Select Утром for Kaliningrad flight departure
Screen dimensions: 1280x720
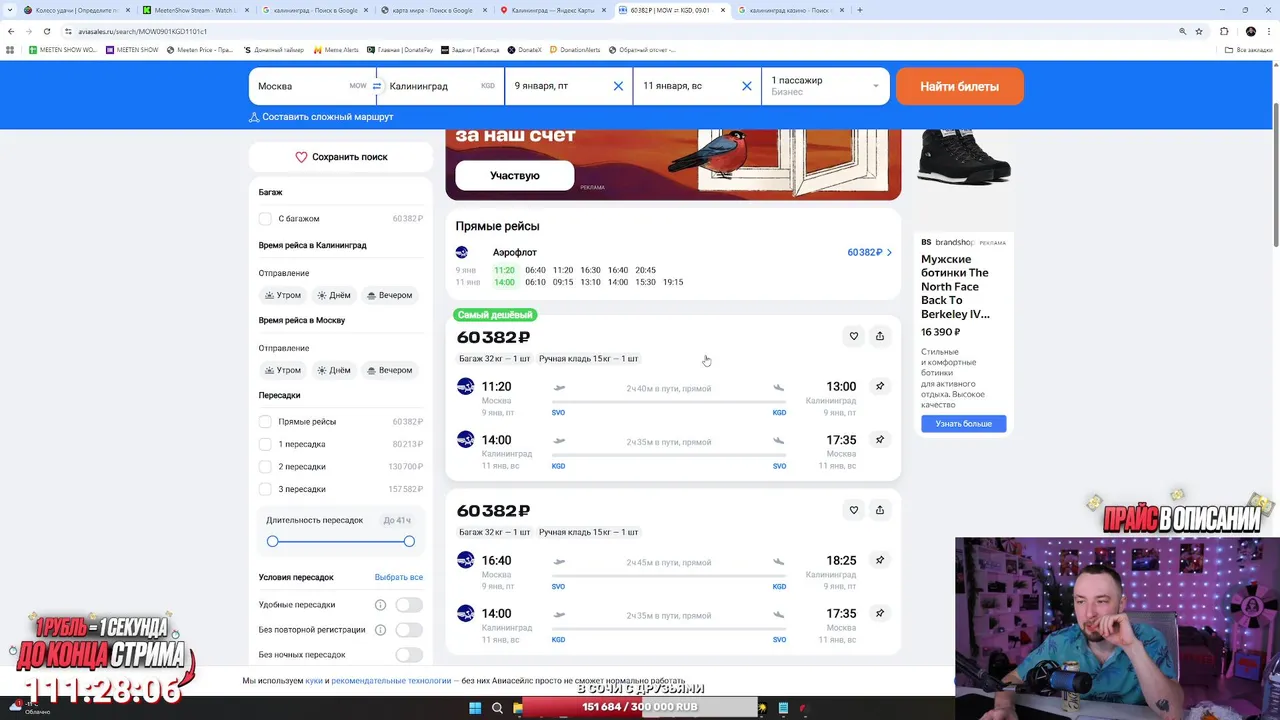tap(283, 295)
